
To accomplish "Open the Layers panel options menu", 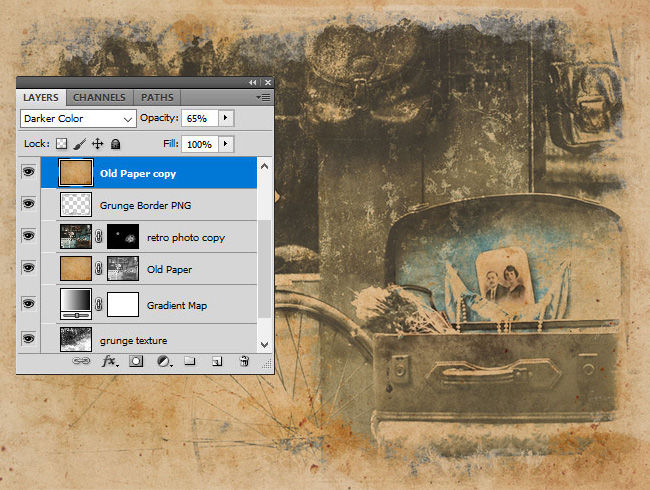I will coord(263,97).
